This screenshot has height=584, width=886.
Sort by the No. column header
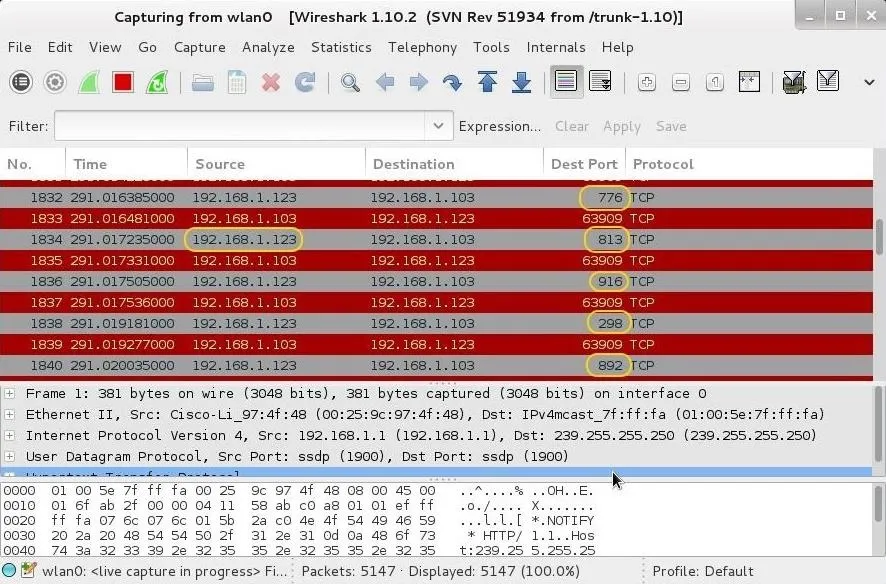(x=33, y=164)
